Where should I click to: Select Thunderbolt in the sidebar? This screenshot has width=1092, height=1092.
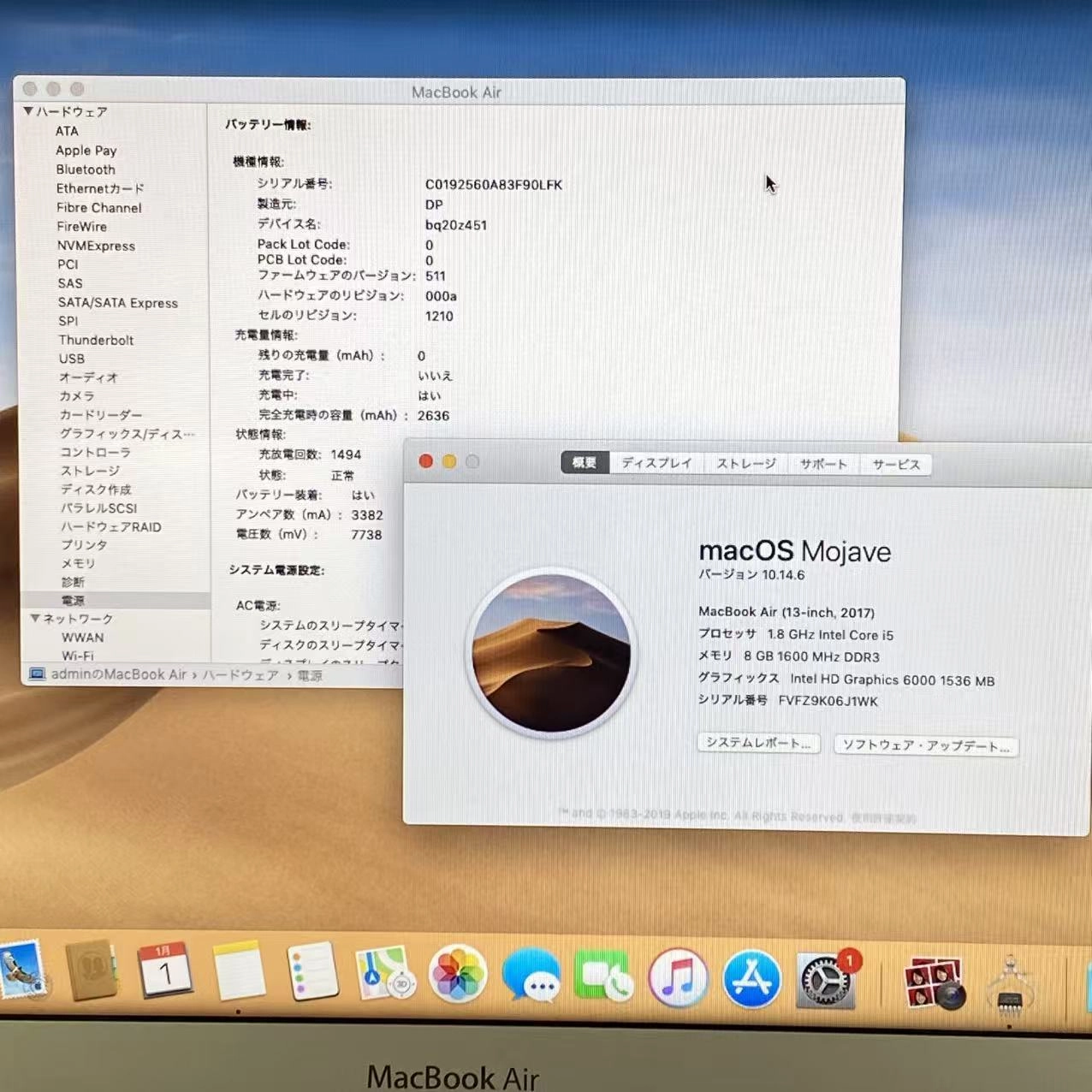point(96,340)
